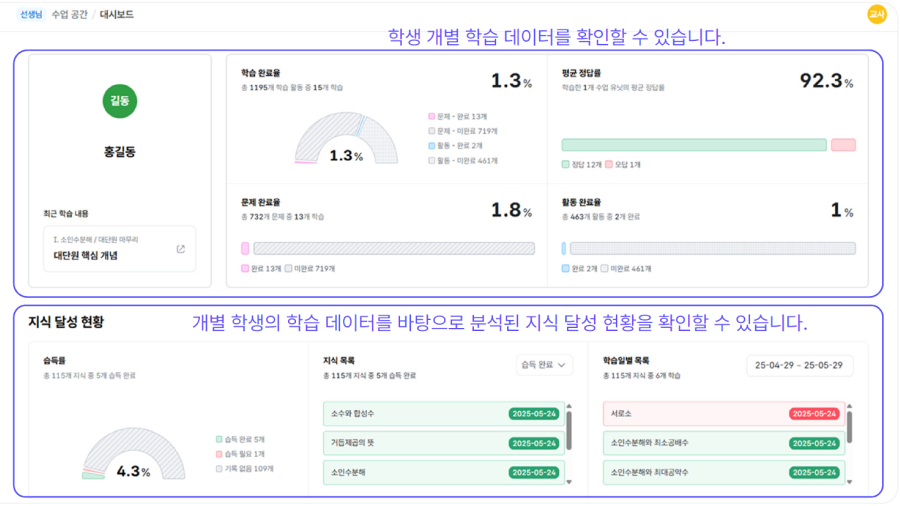Click the green 정답 12개 legend marker
Screen dimensions: 900x506
[x=566, y=164]
